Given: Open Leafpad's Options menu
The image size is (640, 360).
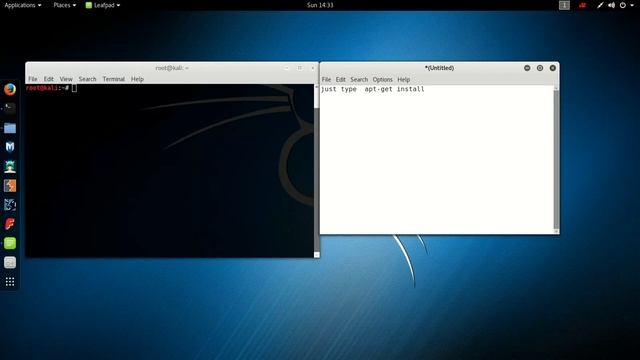Looking at the screenshot, I should pyautogui.click(x=382, y=80).
